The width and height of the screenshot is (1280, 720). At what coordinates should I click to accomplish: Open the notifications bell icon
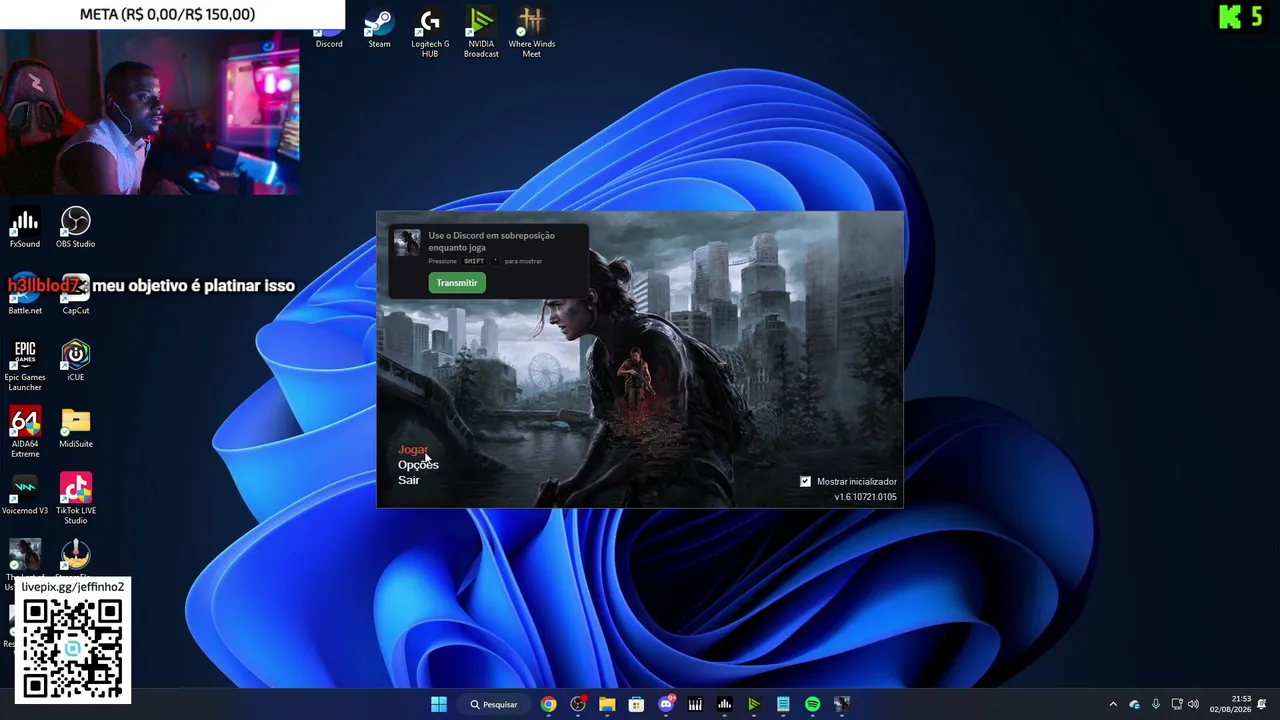click(x=1262, y=704)
